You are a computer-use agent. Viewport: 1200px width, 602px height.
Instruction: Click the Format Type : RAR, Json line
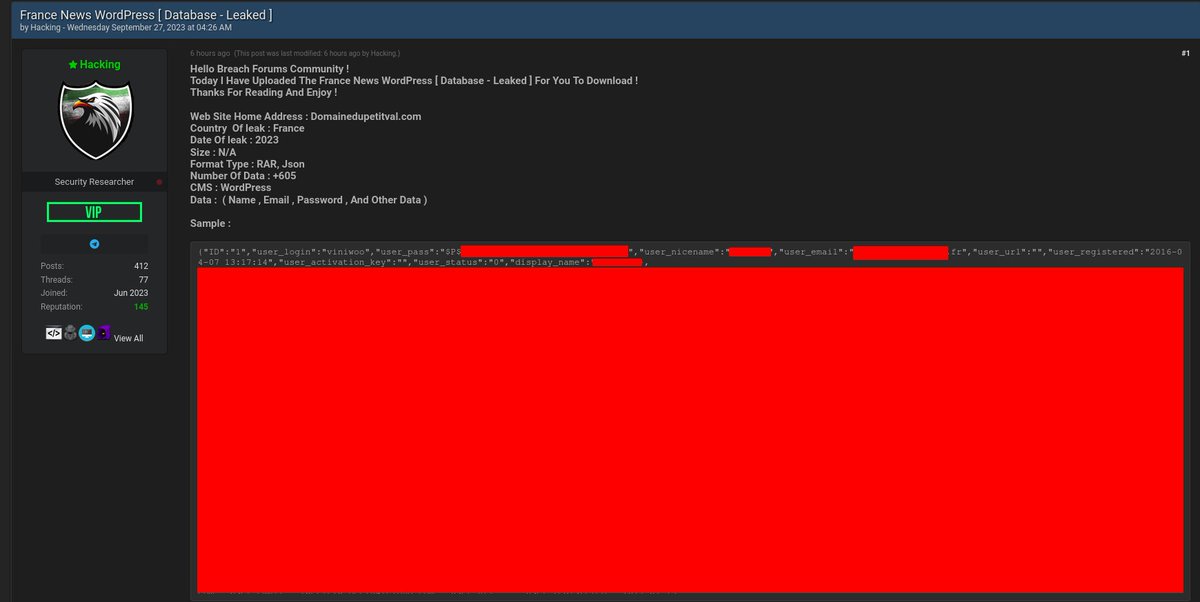247,164
